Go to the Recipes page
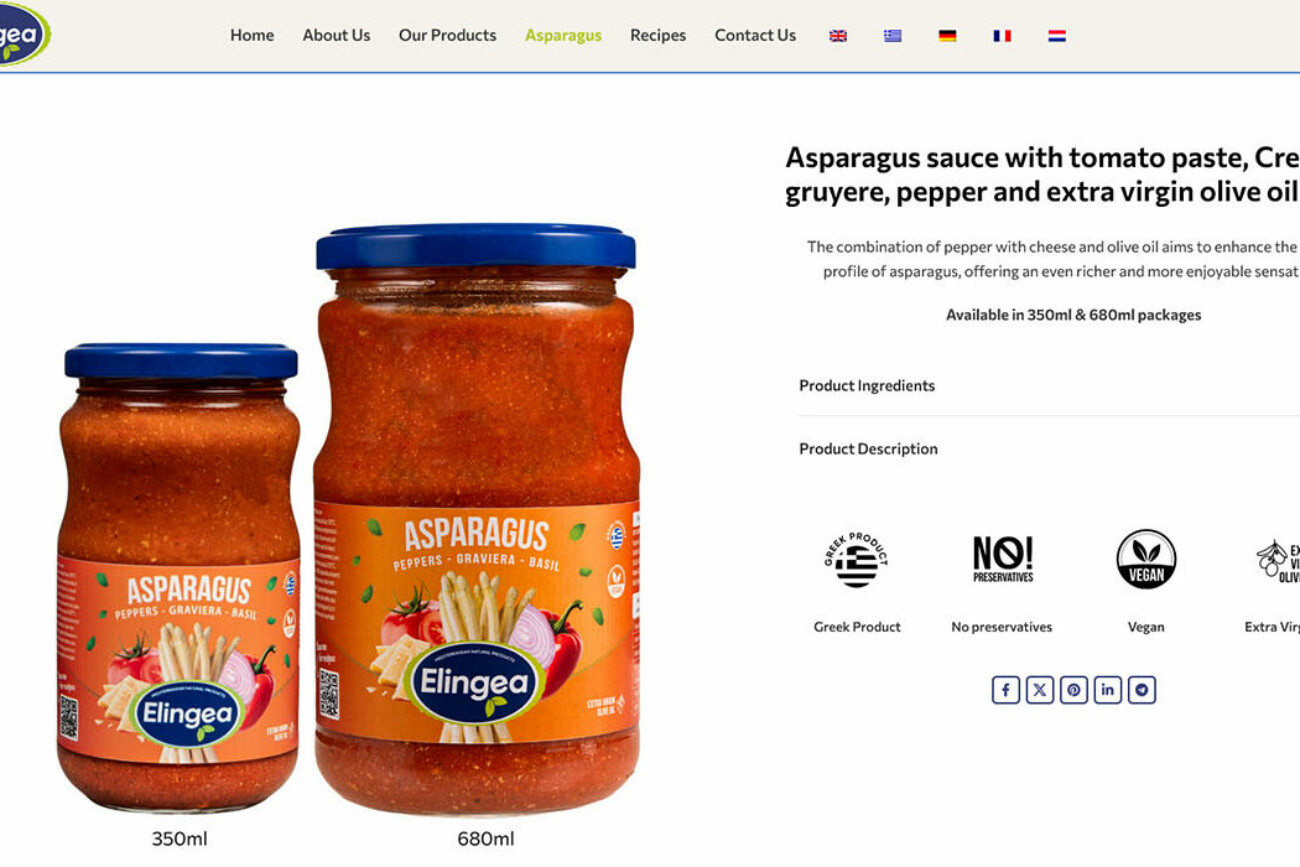 click(658, 35)
